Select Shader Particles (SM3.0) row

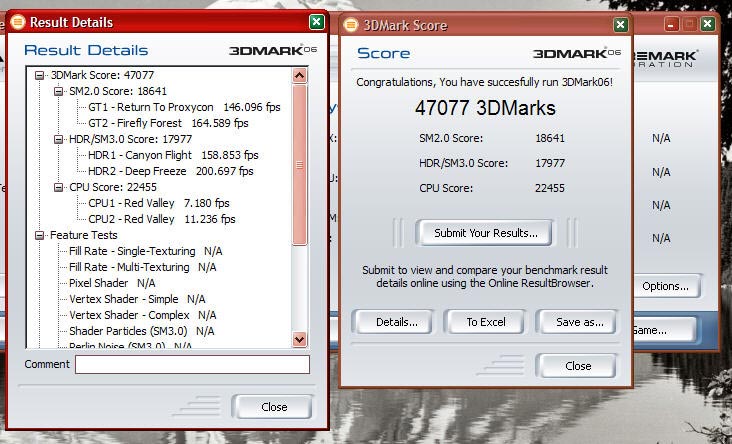(x=141, y=331)
